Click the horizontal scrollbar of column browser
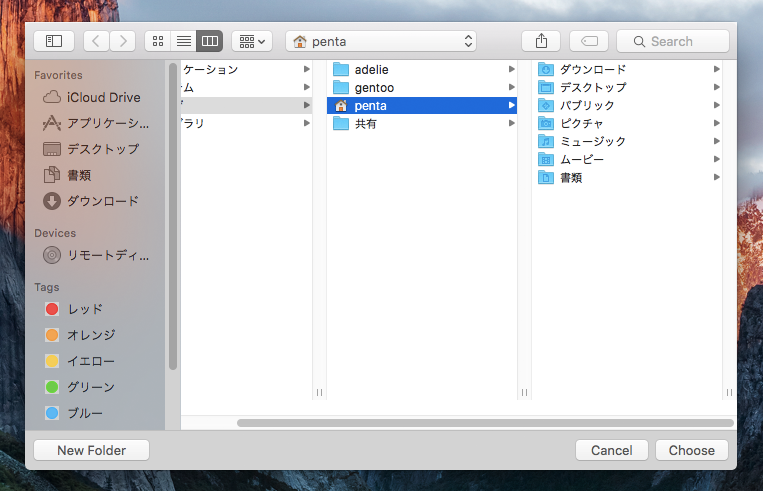Screen dimensions: 763x491 (x=485, y=423)
